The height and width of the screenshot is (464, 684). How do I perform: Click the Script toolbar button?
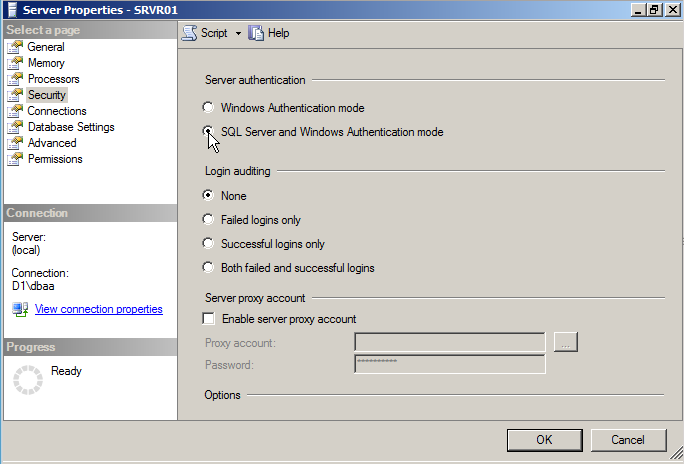coord(205,33)
